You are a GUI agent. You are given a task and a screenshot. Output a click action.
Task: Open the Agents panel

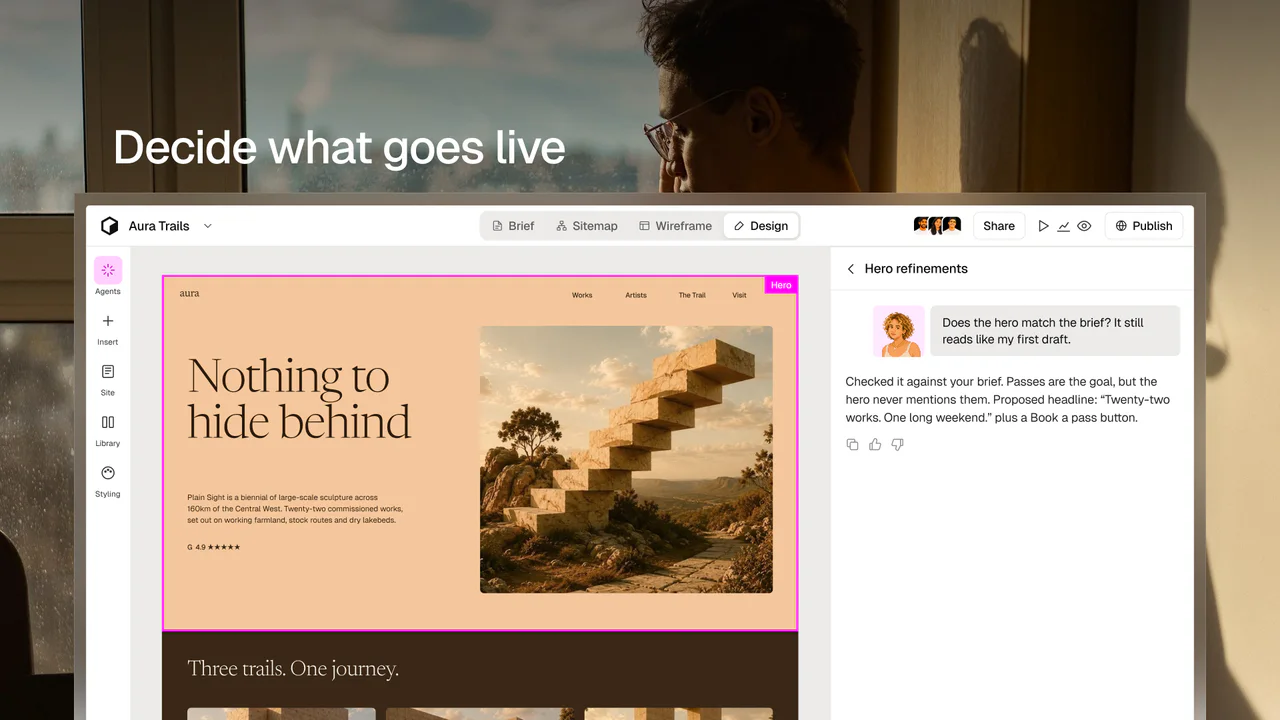tap(108, 277)
